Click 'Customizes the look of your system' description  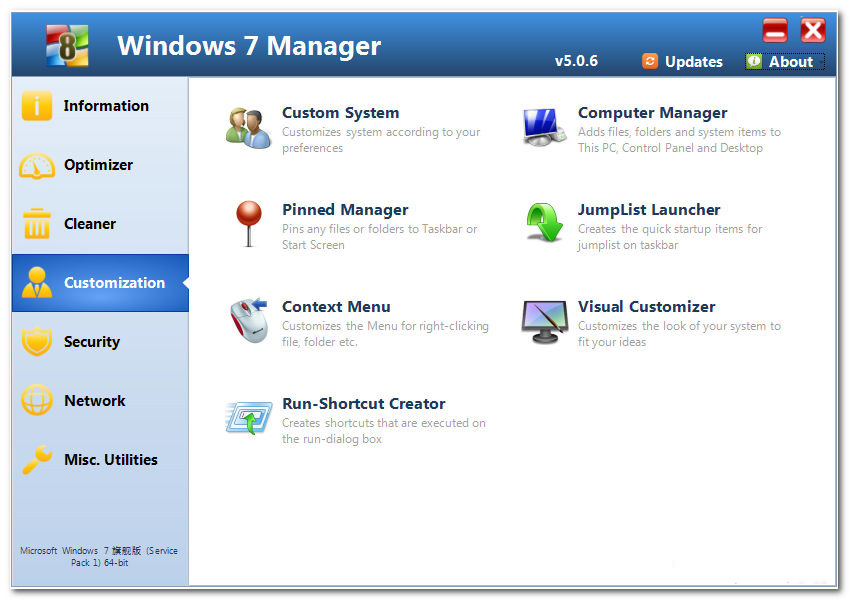pyautogui.click(x=679, y=334)
